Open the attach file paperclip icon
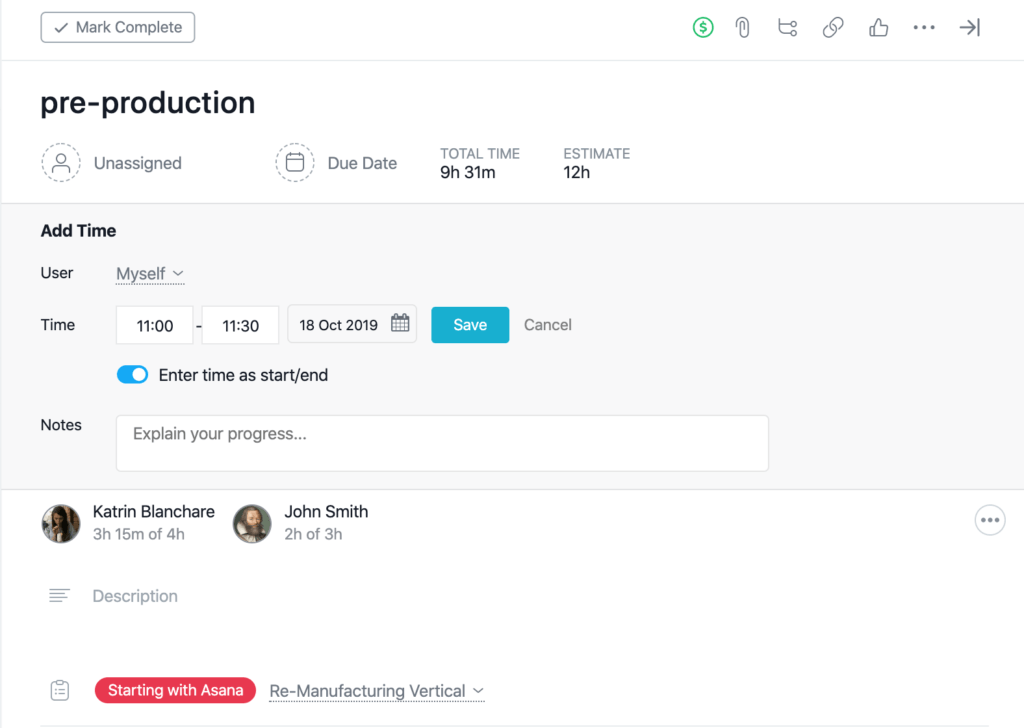Viewport: 1024px width, 728px height. coord(742,27)
